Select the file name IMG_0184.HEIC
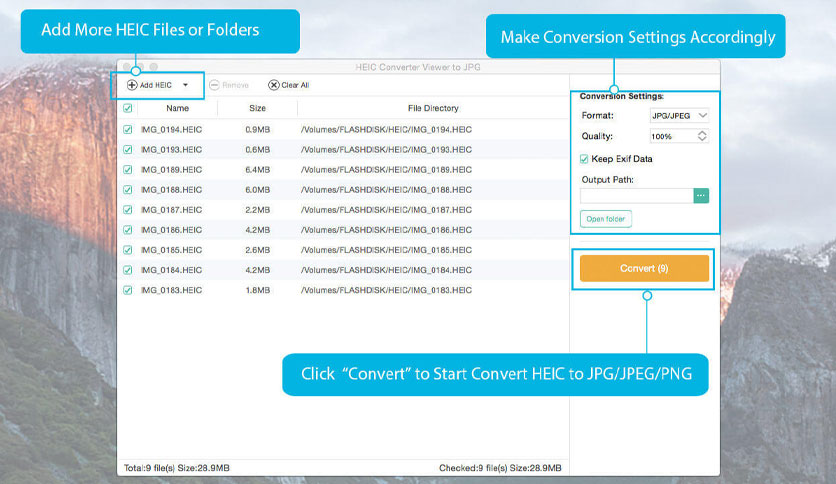836x484 pixels. pyautogui.click(x=171, y=270)
